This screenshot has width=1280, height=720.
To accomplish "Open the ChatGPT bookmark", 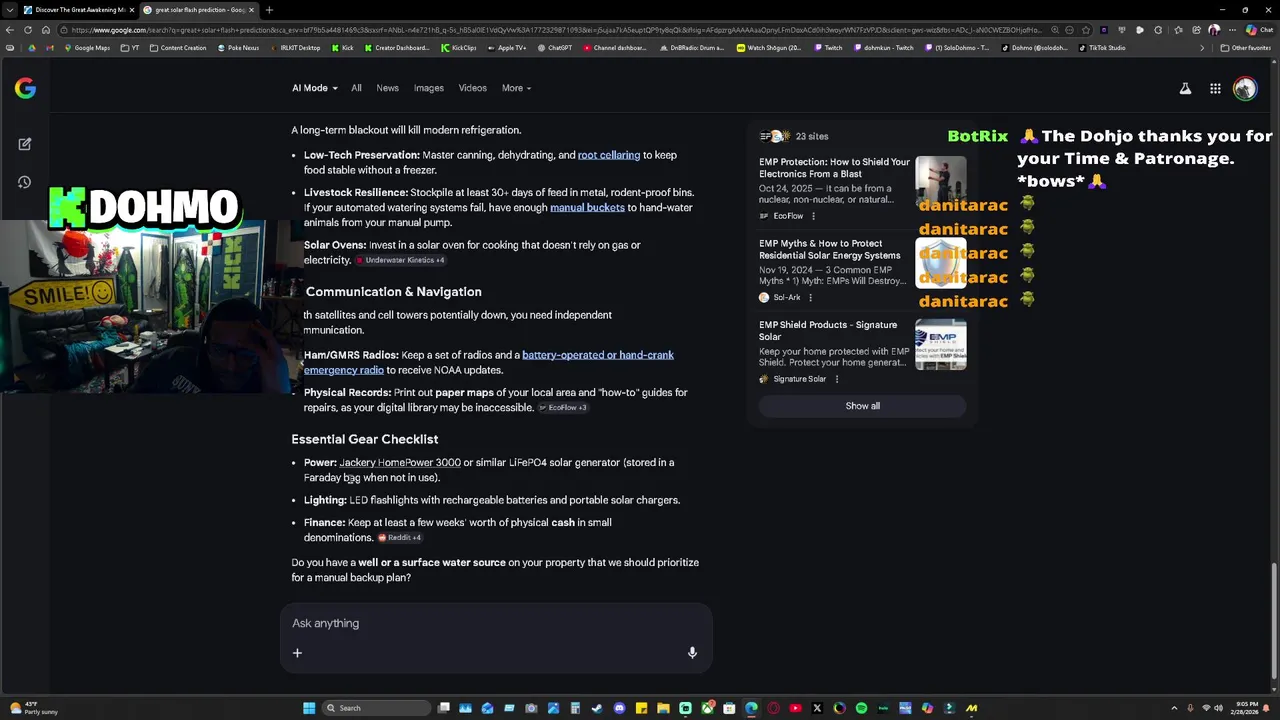I will pyautogui.click(x=555, y=48).
